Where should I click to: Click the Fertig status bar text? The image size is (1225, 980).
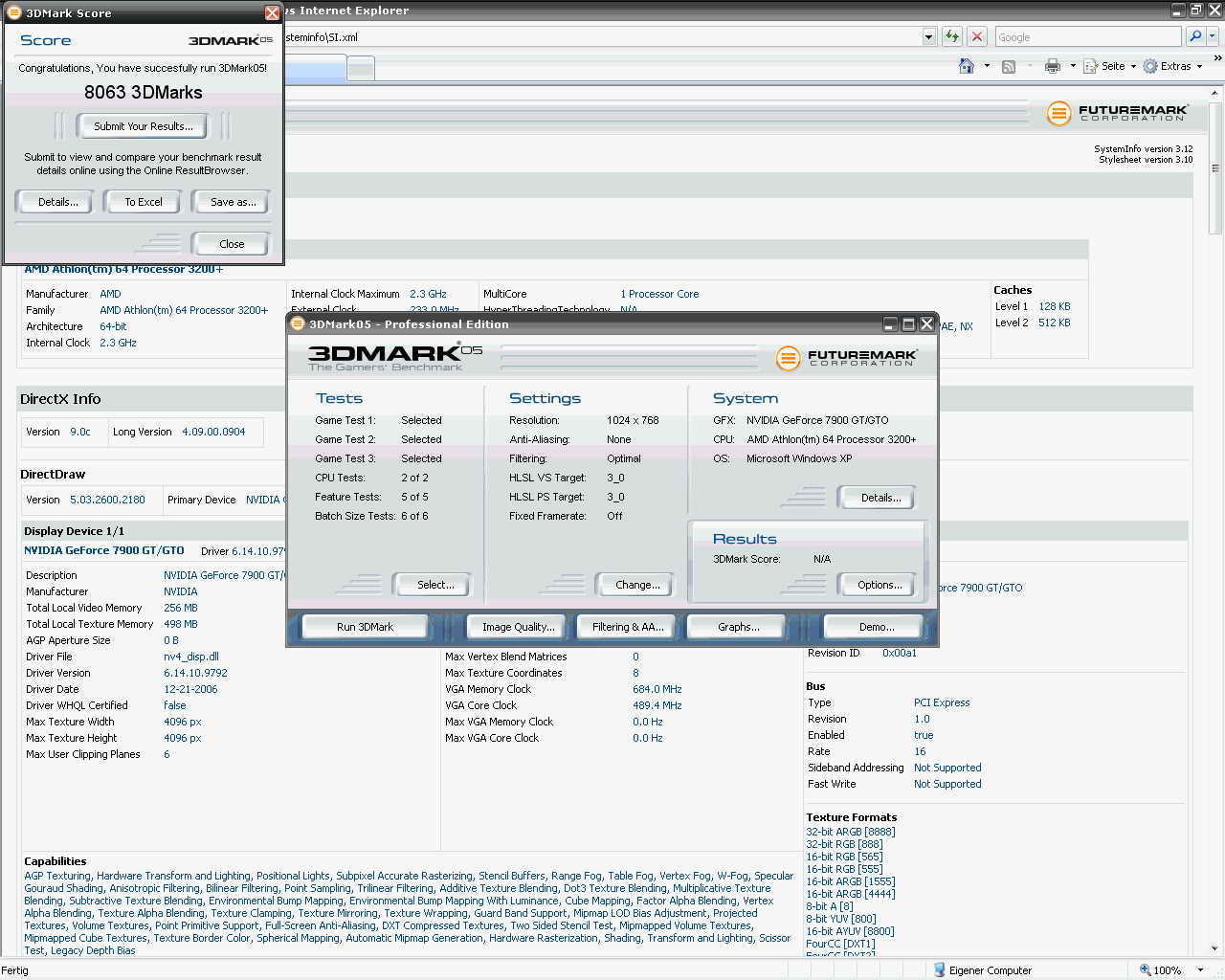pos(15,970)
